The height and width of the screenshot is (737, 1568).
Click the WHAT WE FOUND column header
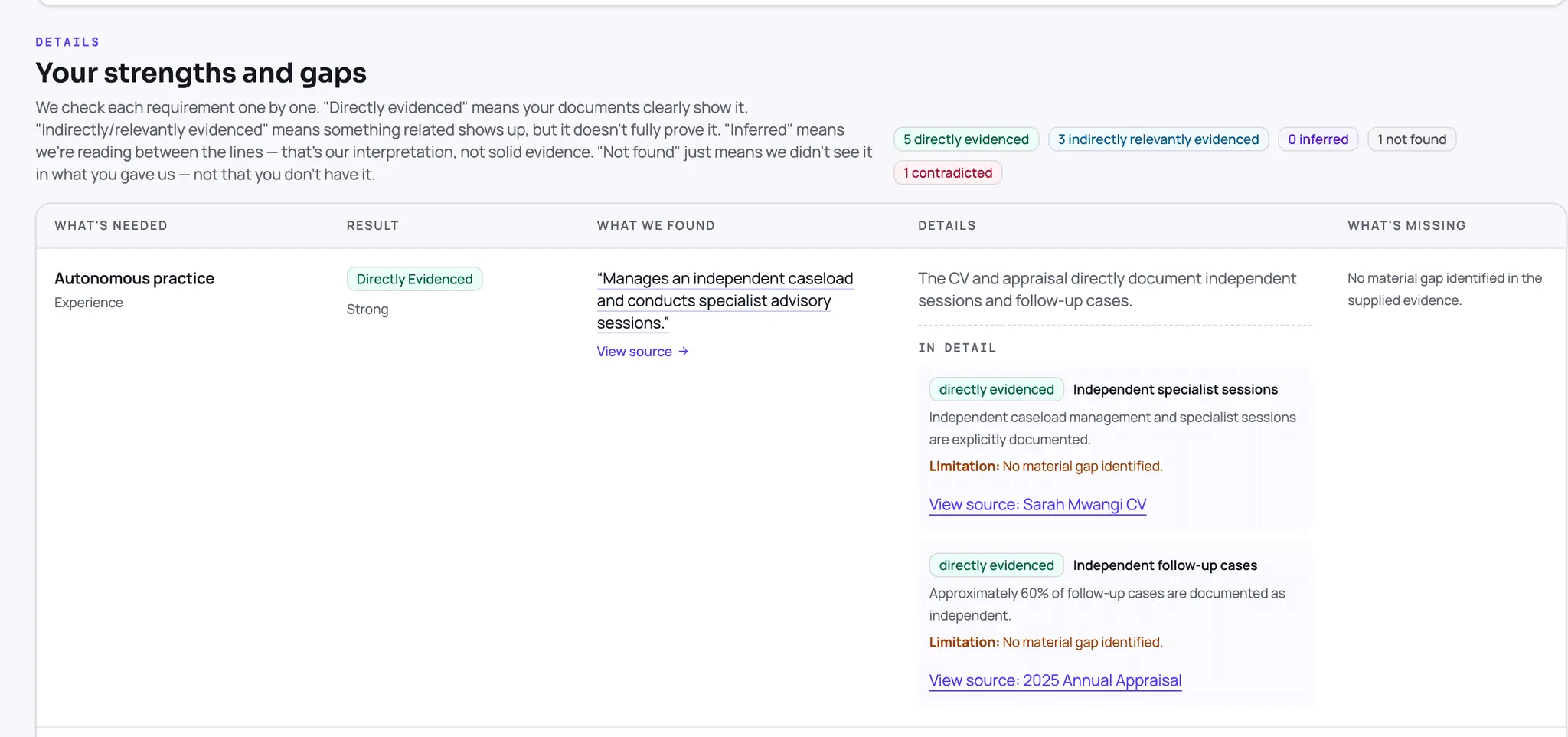(x=656, y=226)
